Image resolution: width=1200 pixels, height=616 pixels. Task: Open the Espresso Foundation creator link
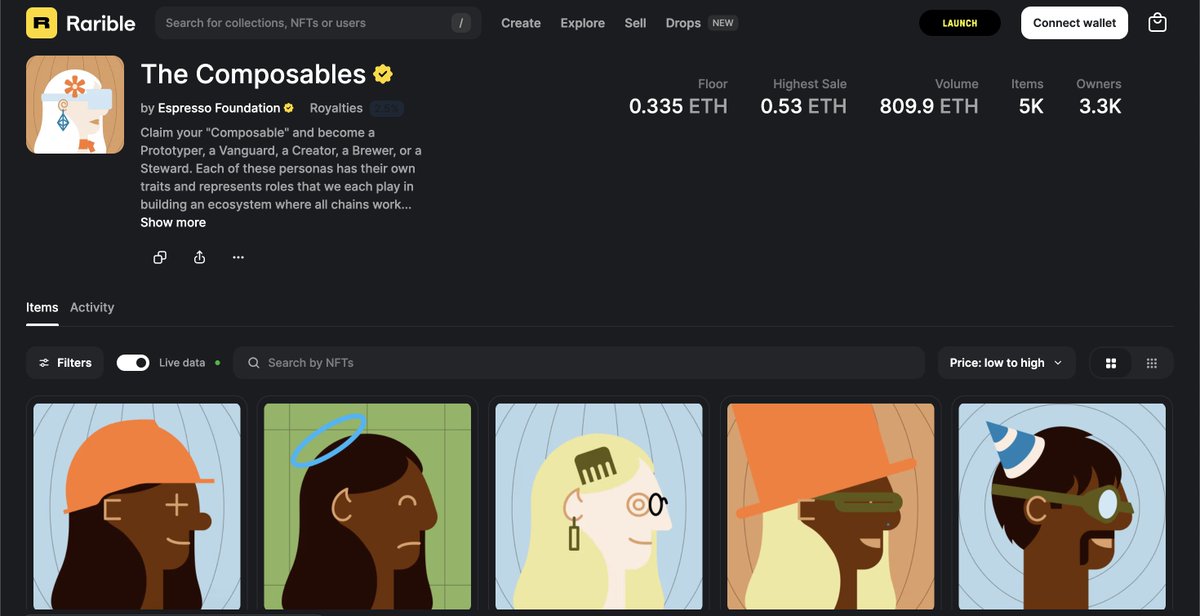point(219,108)
